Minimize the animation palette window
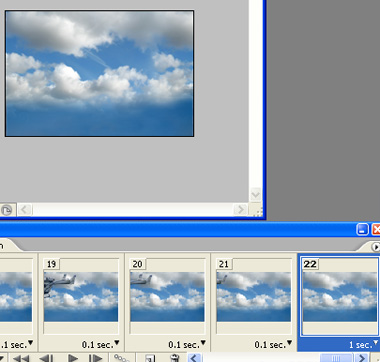Screen dimensions: 380x362 [x=362, y=229]
